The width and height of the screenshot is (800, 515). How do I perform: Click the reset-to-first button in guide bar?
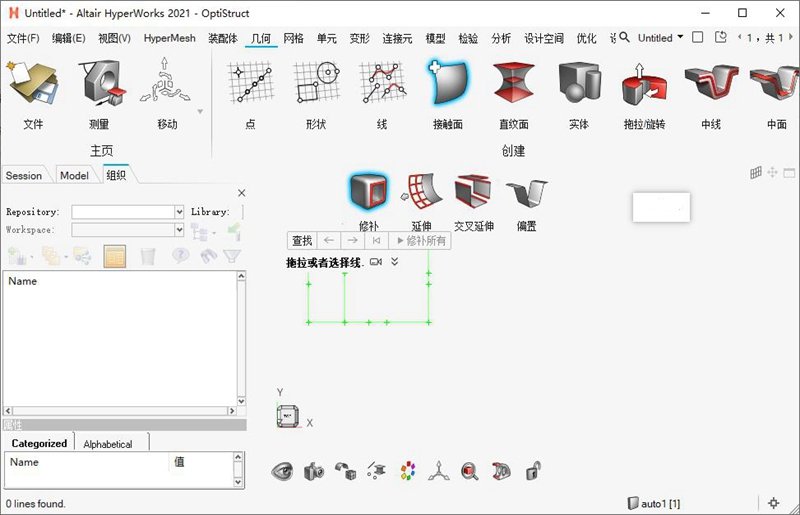coord(377,240)
